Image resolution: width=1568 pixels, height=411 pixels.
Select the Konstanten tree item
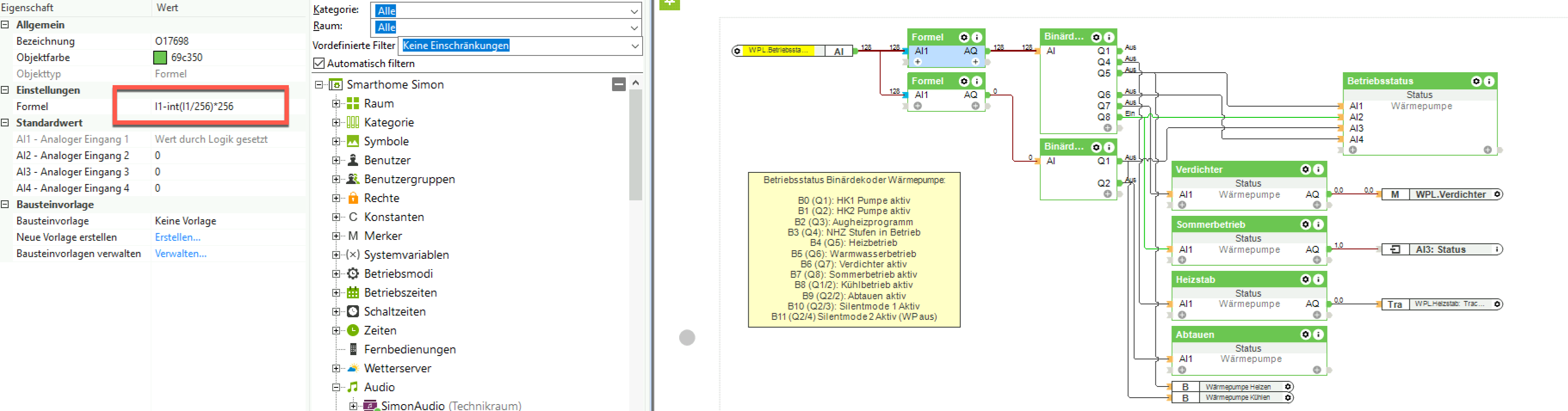394,217
